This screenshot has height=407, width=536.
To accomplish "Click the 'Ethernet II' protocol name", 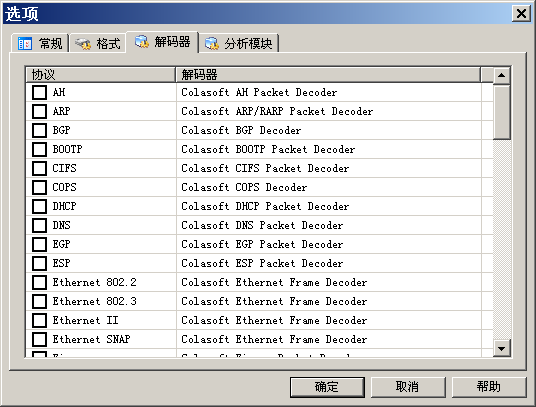I will click(85, 320).
